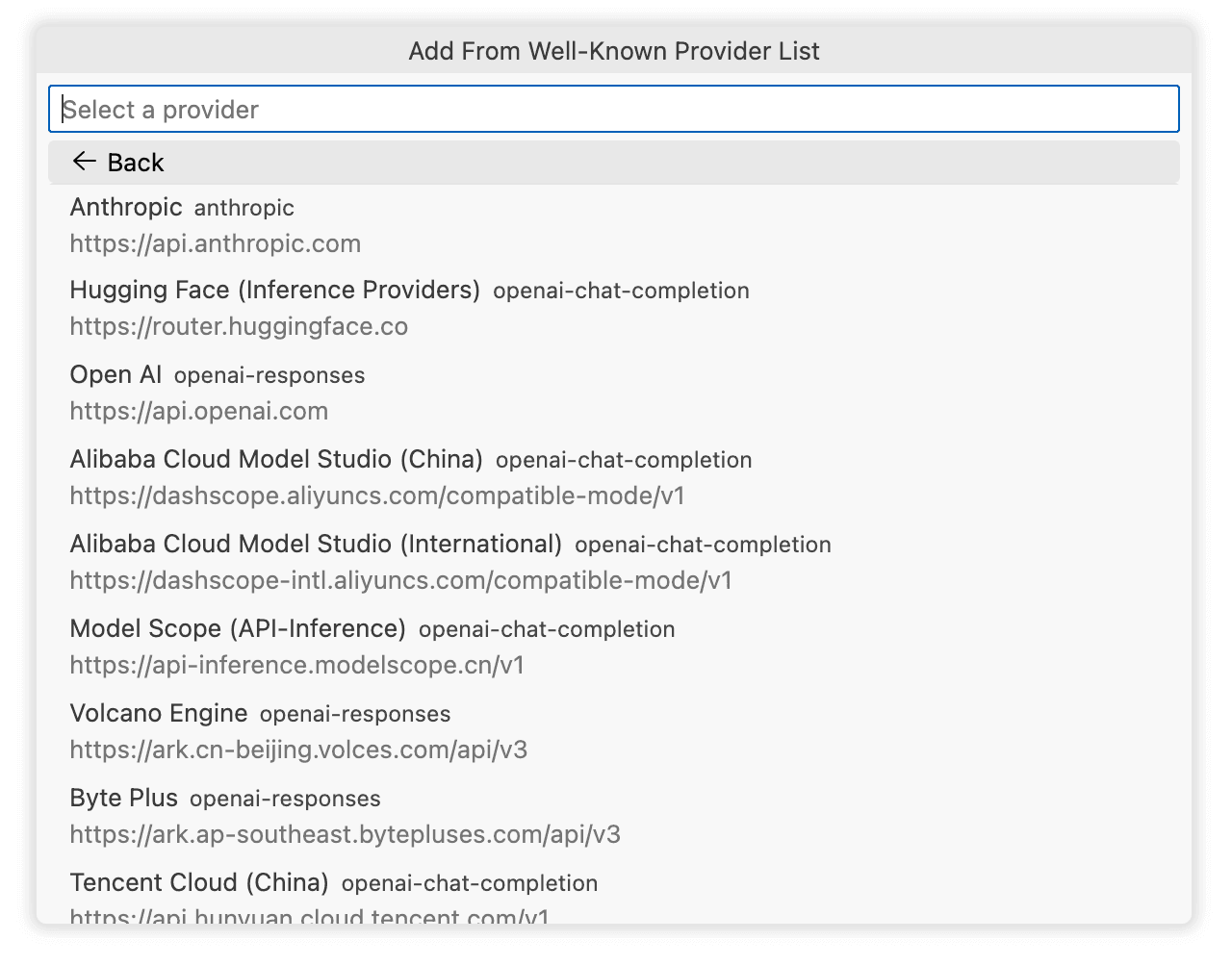This screenshot has height=966, width=1232.
Task: Select Alibaba Cloud Model Studio (China)
Action: [614, 477]
